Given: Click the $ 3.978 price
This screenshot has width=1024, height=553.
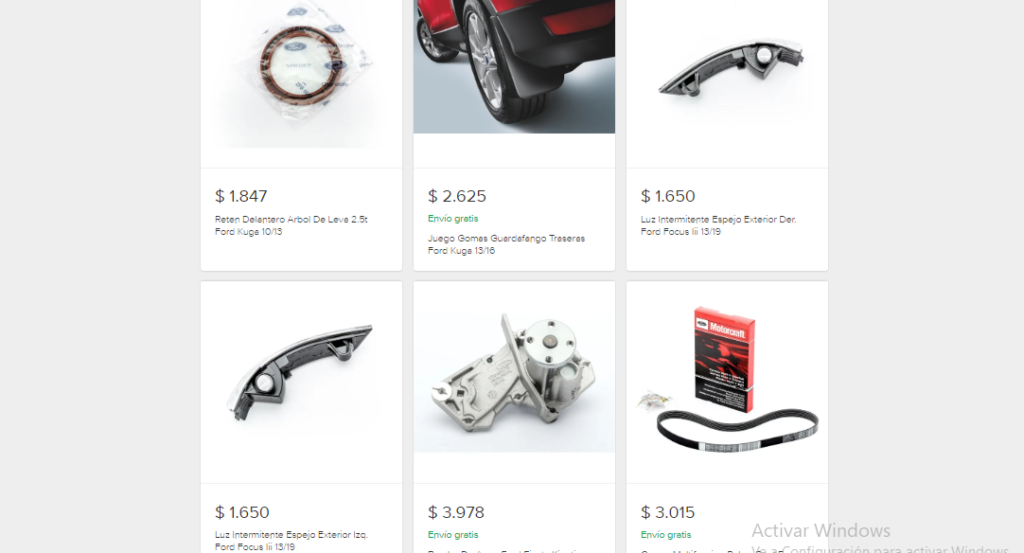Looking at the screenshot, I should tap(456, 512).
